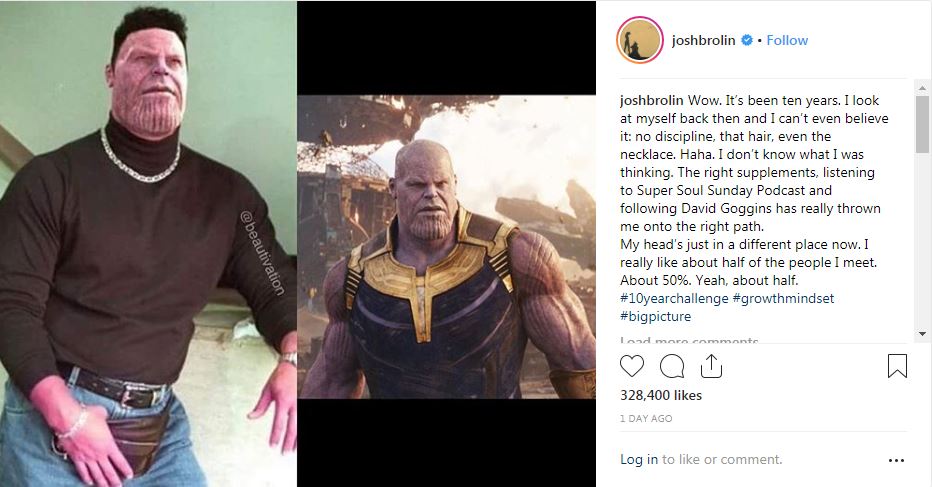The image size is (932, 487).
Task: Like the post with heart icon
Action: click(632, 366)
